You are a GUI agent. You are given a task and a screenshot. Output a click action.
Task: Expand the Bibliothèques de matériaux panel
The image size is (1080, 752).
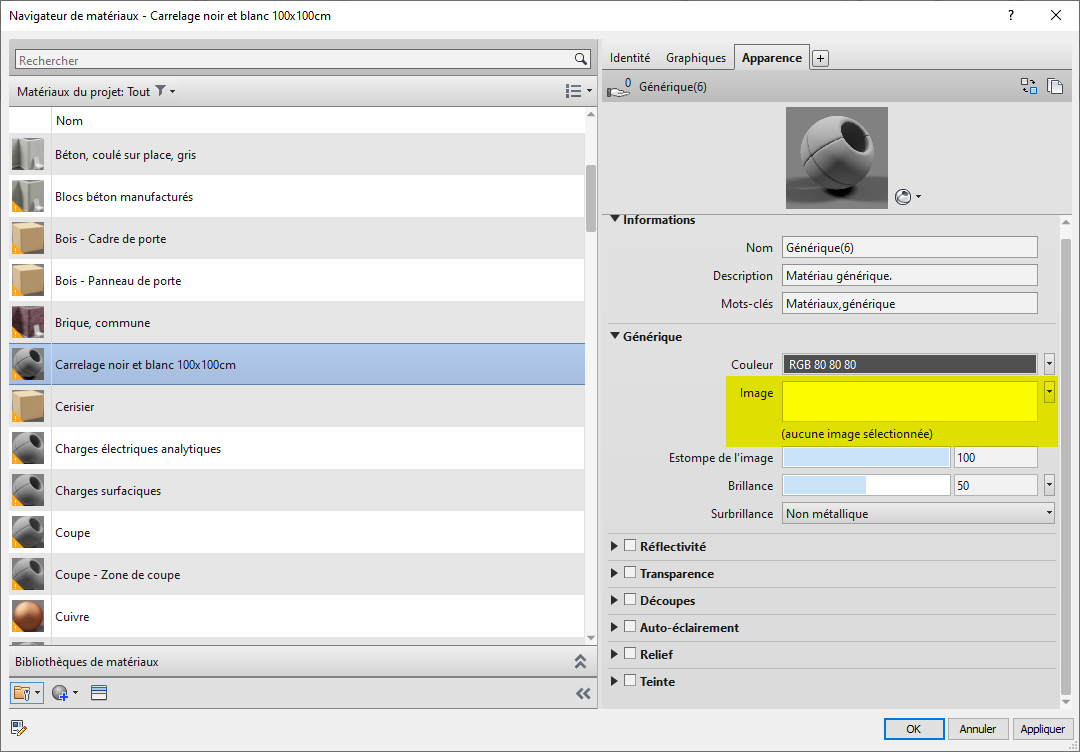pos(579,662)
